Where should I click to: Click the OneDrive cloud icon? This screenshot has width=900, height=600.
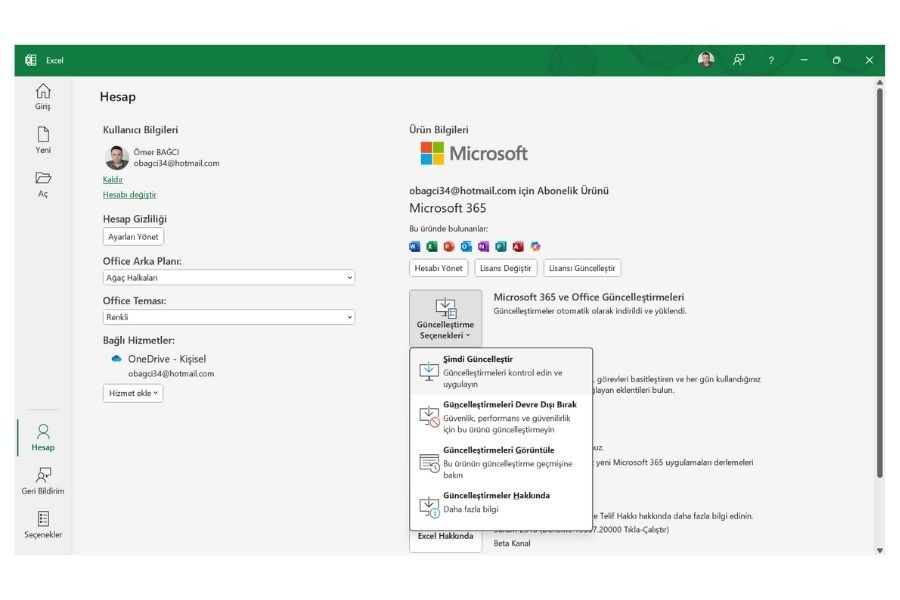point(116,358)
